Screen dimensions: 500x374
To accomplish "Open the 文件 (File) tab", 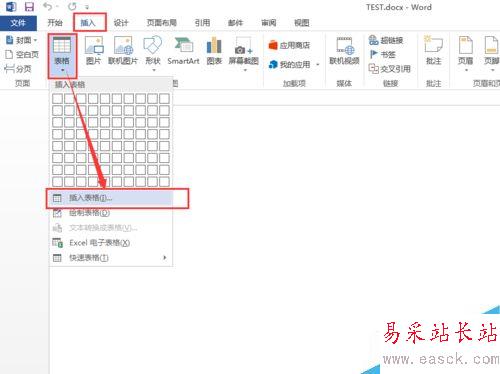I will coord(18,23).
